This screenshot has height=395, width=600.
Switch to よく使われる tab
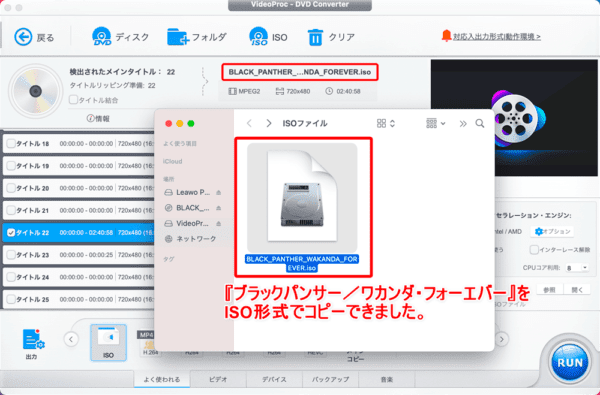pyautogui.click(x=162, y=379)
